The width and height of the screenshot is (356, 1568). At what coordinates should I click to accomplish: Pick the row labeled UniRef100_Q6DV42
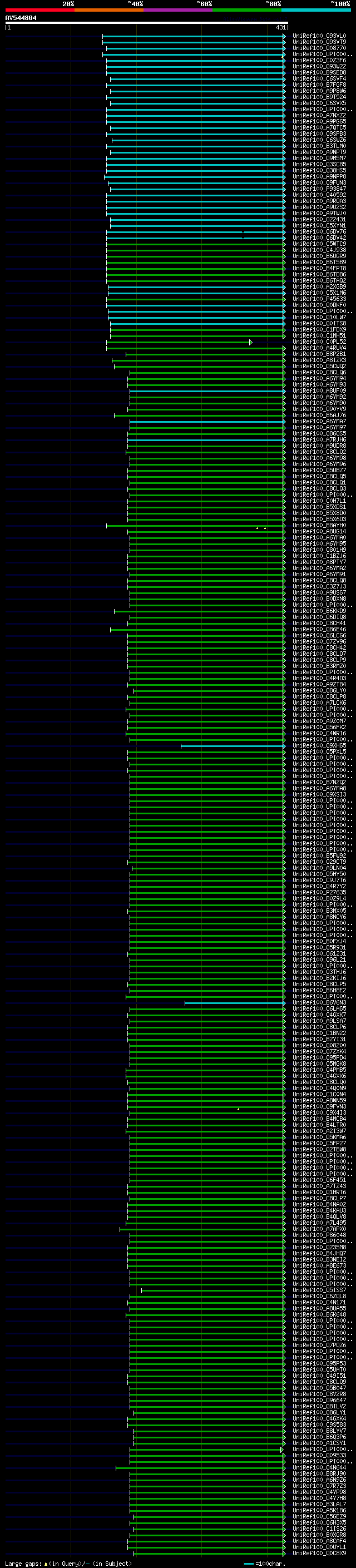pyautogui.click(x=319, y=238)
